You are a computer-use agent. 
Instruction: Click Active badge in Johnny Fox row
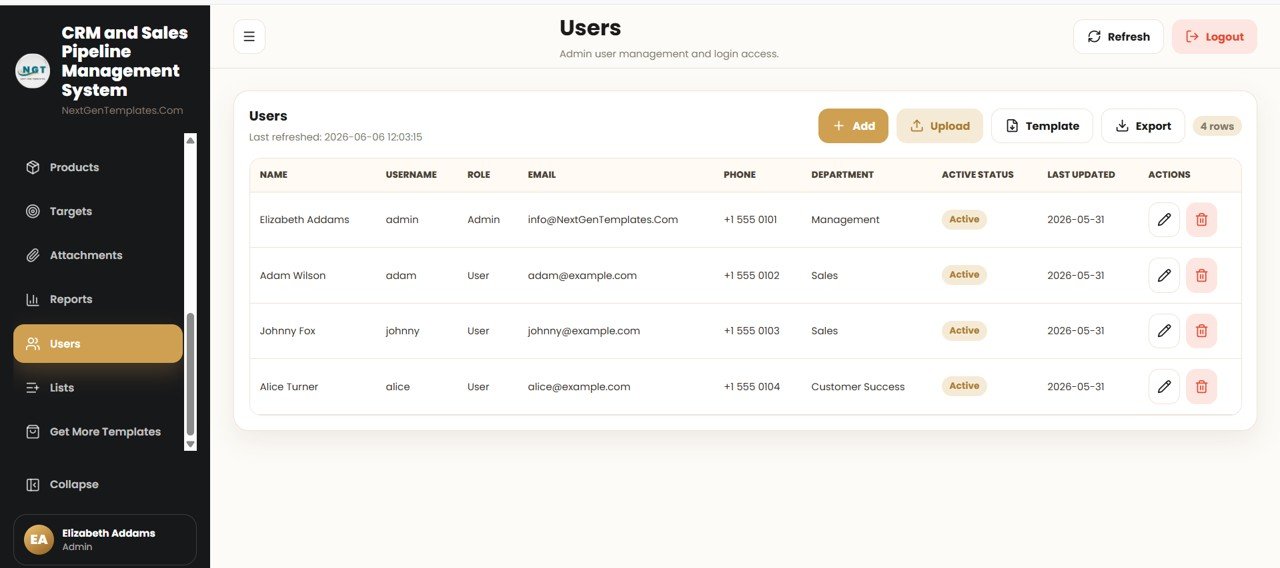point(964,330)
